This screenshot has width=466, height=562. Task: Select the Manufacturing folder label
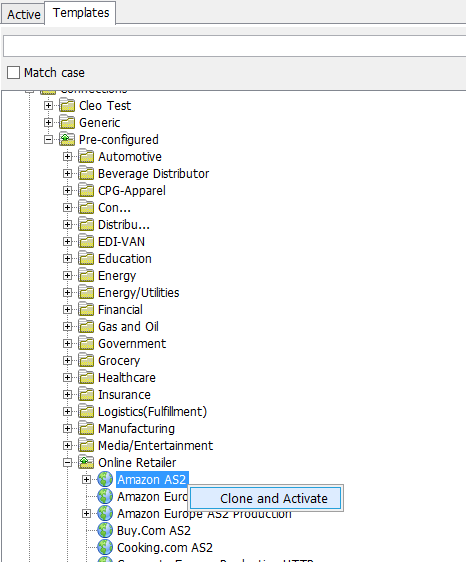point(137,429)
